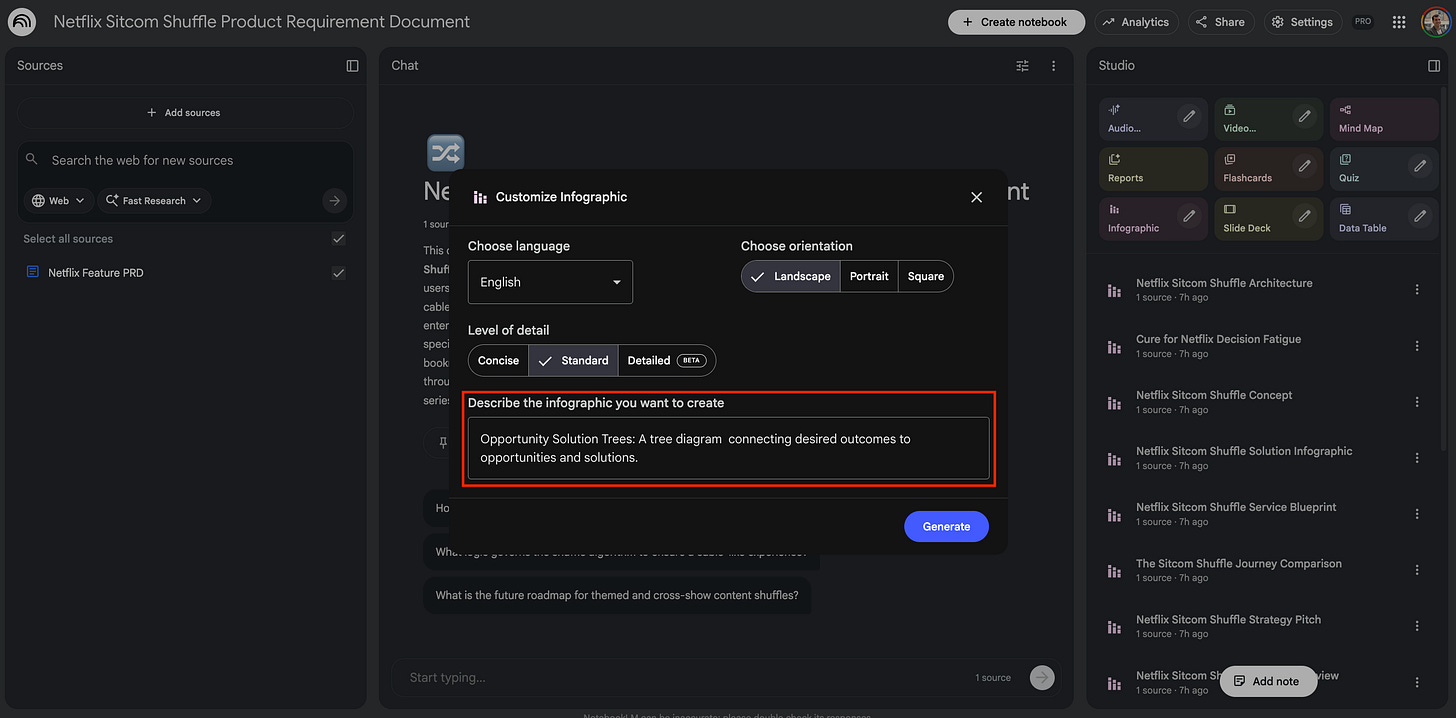Open Mind Map studio tile
The image size is (1456, 718).
(x=1383, y=119)
